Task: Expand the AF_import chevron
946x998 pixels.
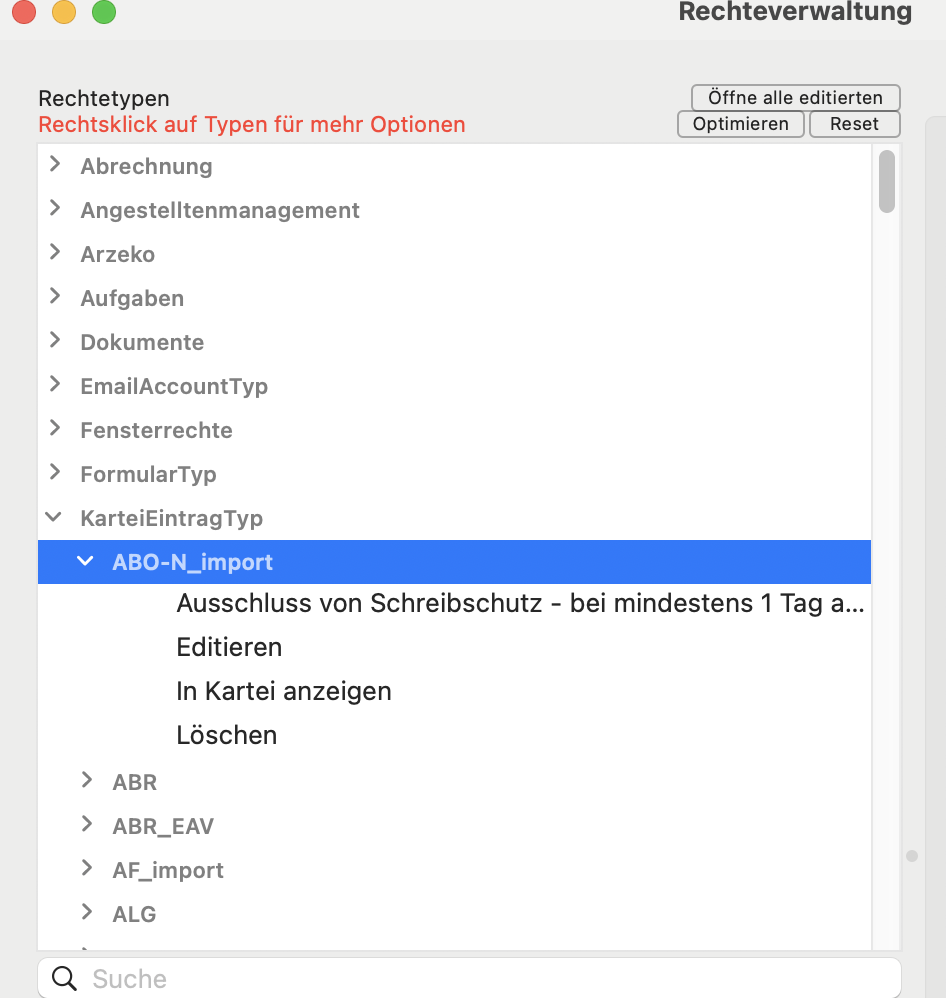Action: [87, 868]
